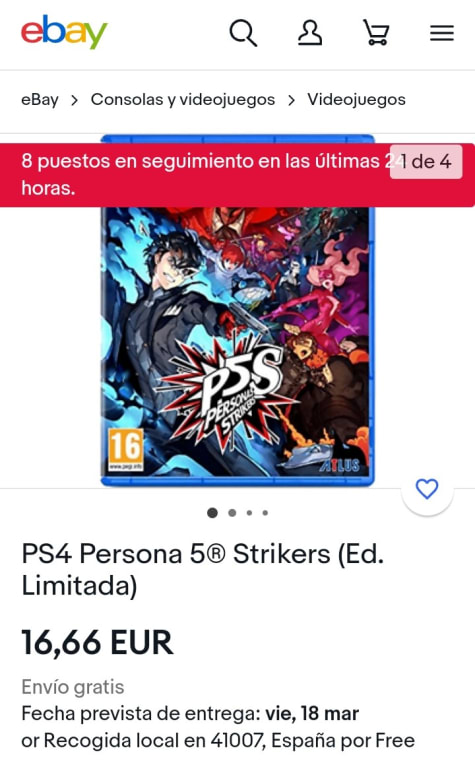Screen dimensions: 475x769
Task: Open Consolas y videojuegos breadcrumb
Action: click(183, 100)
